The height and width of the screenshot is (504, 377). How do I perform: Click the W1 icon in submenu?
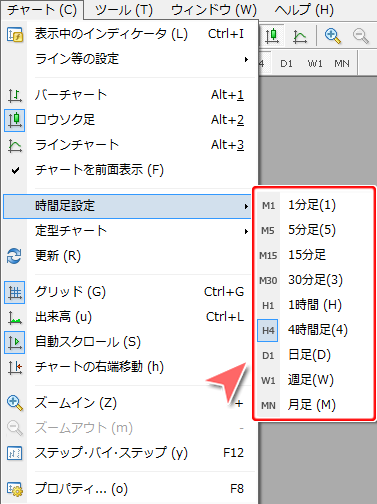(268, 380)
